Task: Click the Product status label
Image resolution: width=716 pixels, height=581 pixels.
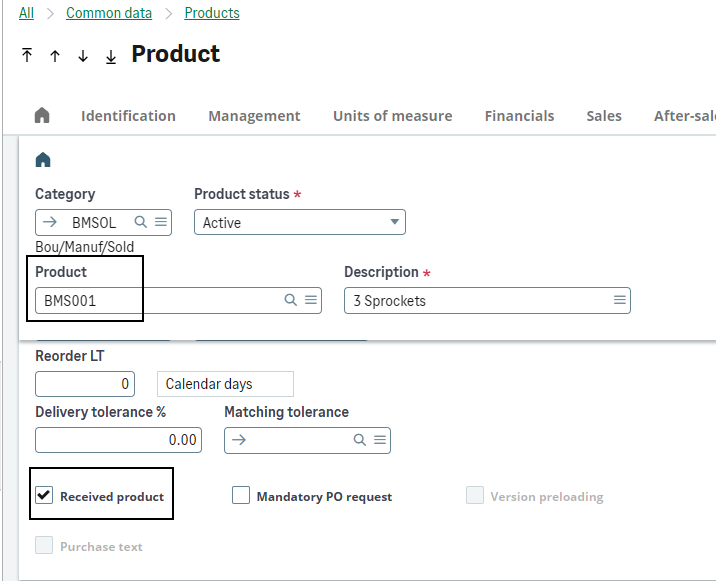Action: pos(242,194)
